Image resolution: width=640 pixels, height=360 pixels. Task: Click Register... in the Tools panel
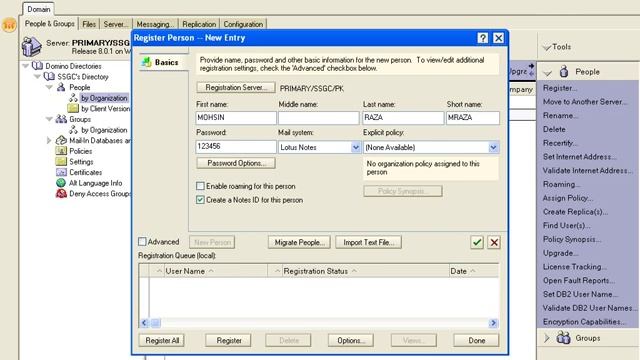point(560,88)
